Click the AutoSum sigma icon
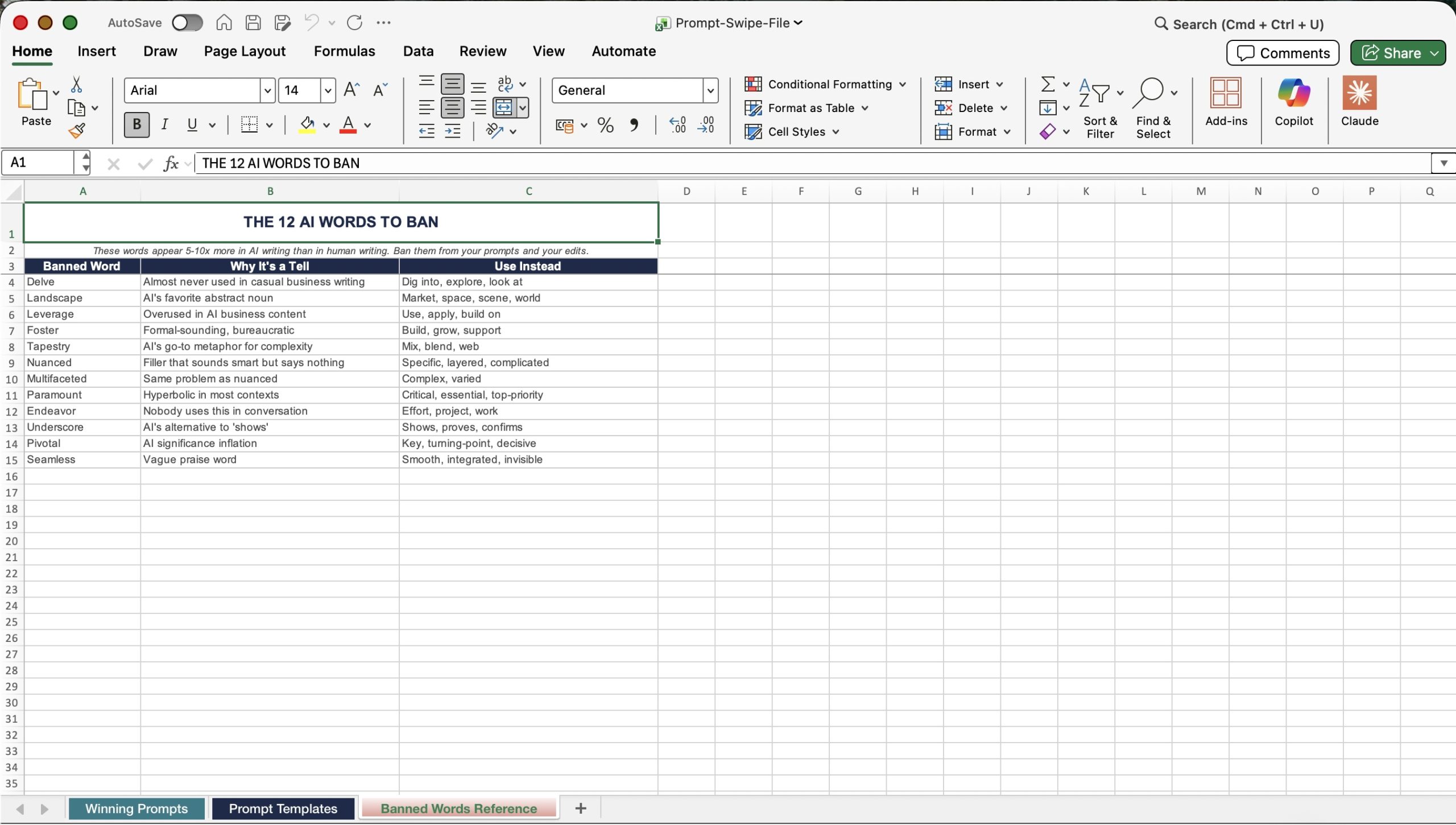This screenshot has width=1456, height=825. point(1048,84)
